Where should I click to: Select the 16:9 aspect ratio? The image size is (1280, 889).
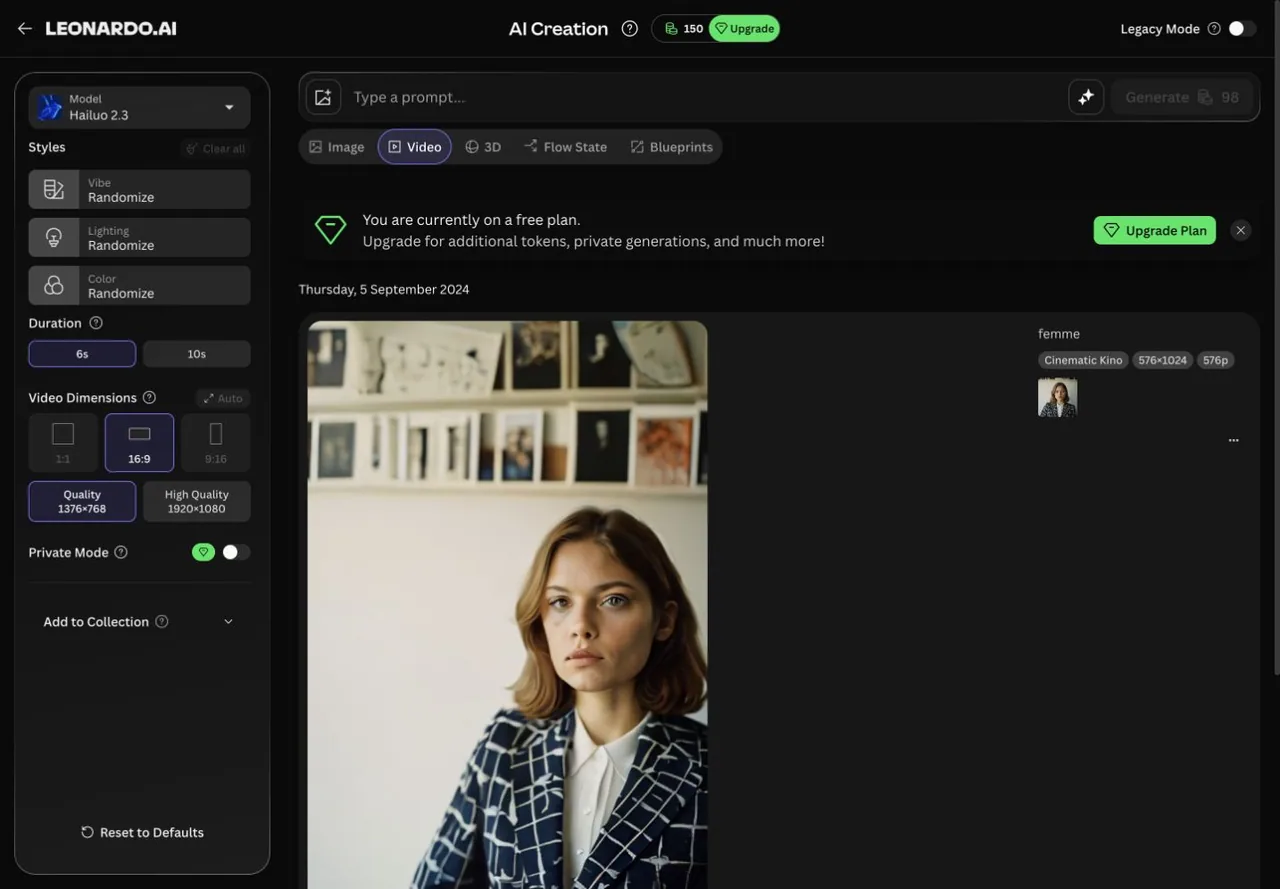[x=139, y=442]
